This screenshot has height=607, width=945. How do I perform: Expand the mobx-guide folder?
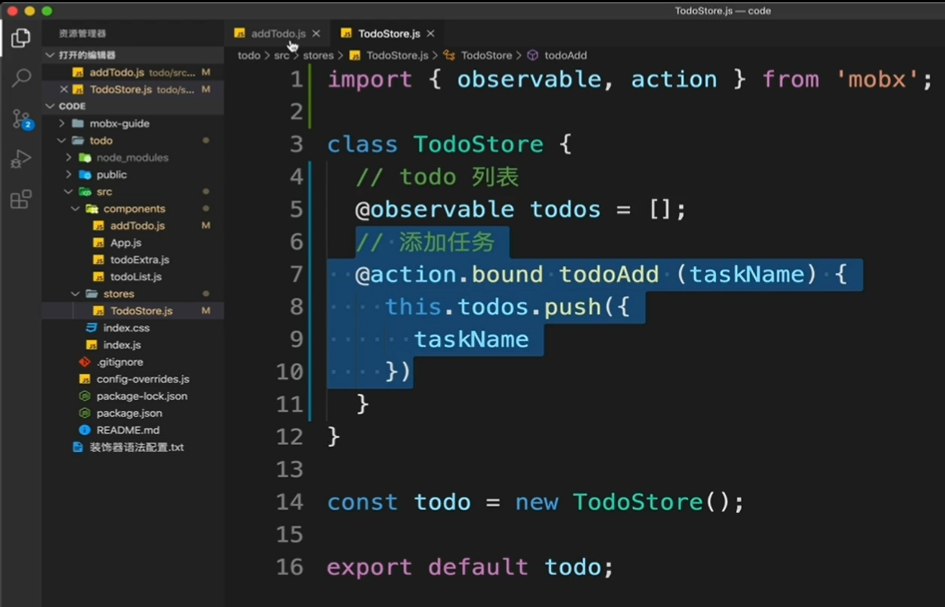(133, 124)
